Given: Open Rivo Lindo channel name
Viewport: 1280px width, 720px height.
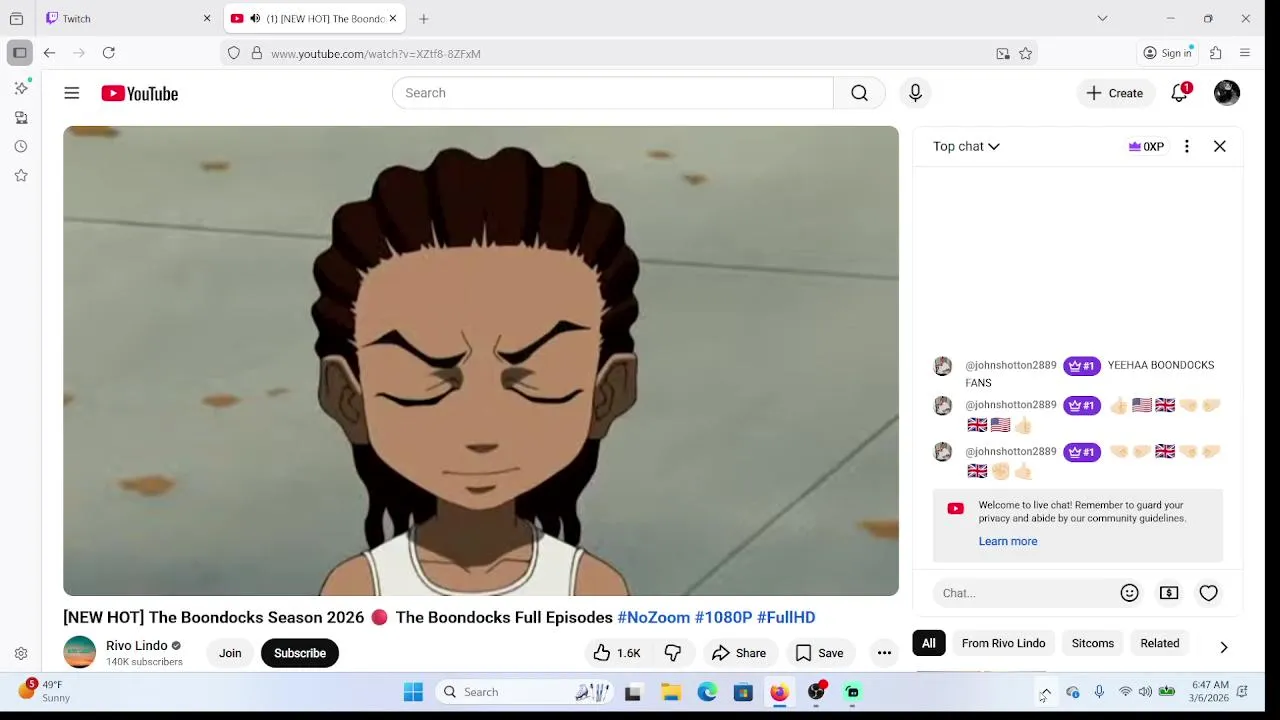Looking at the screenshot, I should click(x=136, y=646).
